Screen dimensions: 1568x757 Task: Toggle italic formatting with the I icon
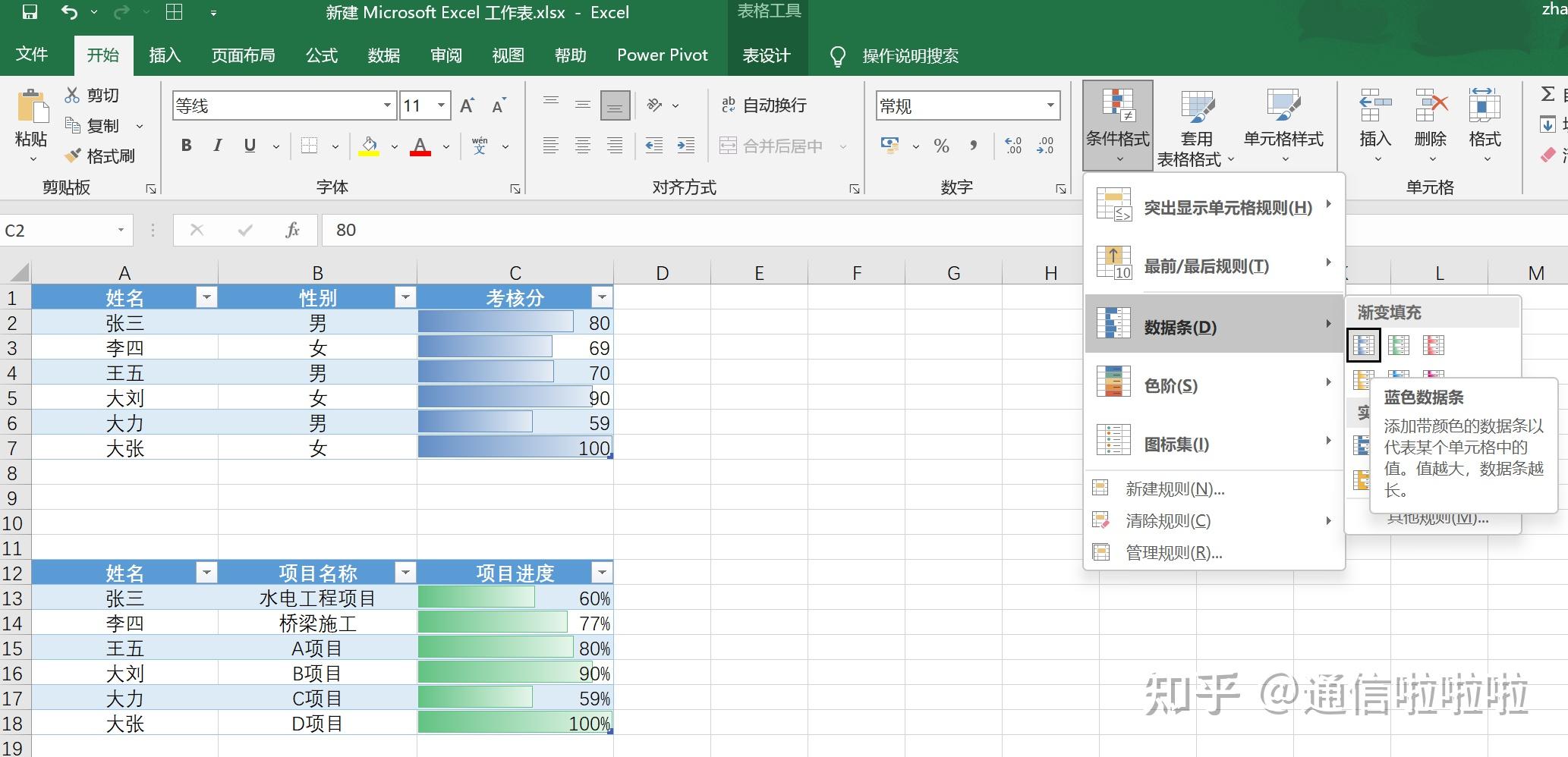(218, 146)
